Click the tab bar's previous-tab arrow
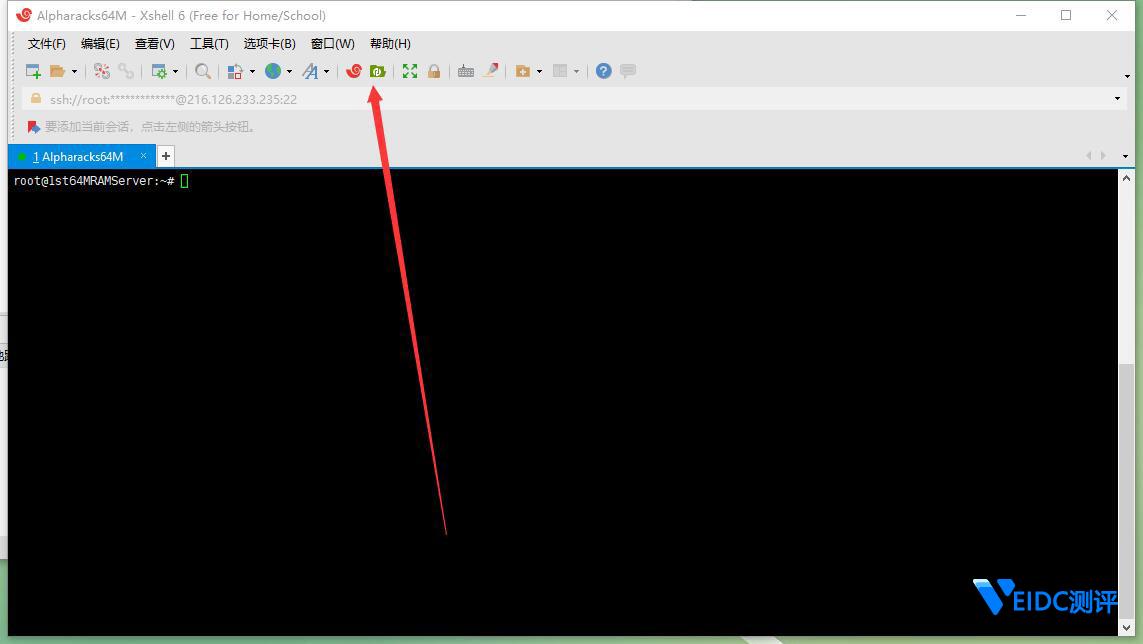 [1089, 155]
